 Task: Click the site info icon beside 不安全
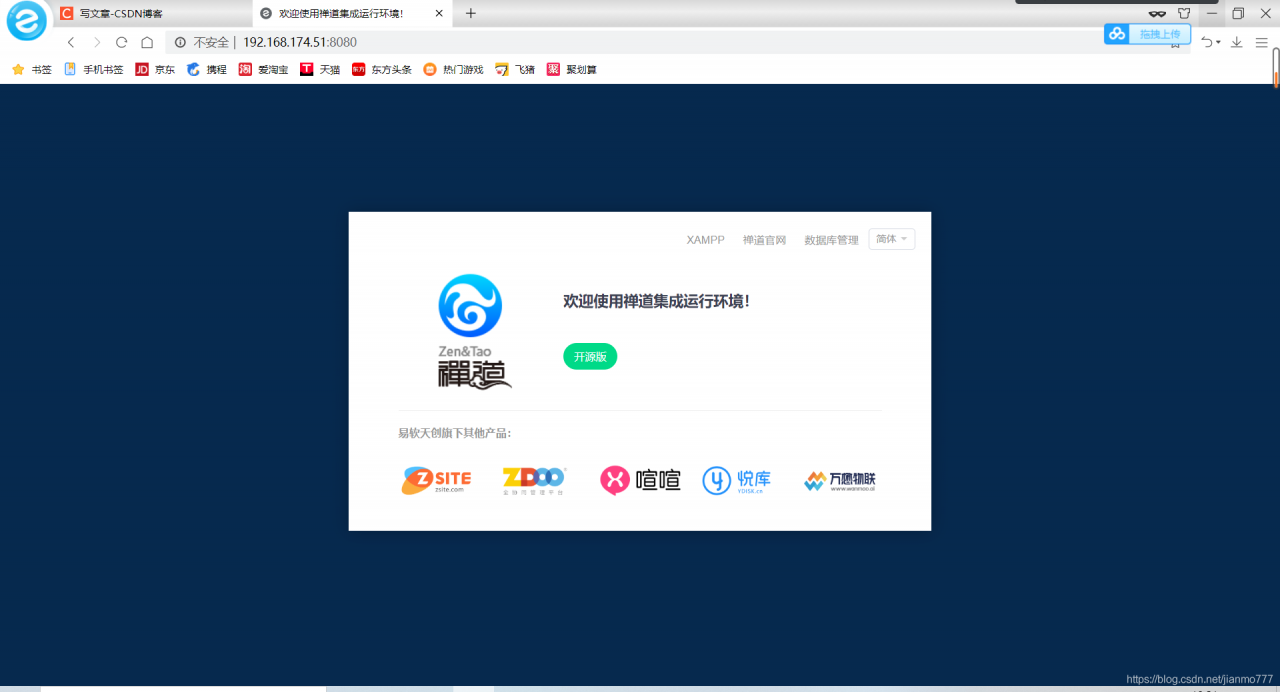tap(181, 42)
